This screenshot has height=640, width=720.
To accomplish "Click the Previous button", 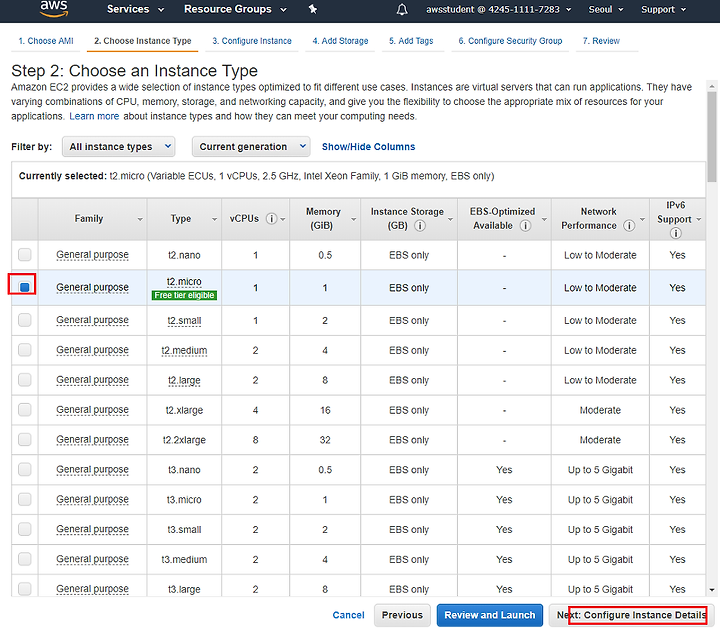I will (x=402, y=615).
